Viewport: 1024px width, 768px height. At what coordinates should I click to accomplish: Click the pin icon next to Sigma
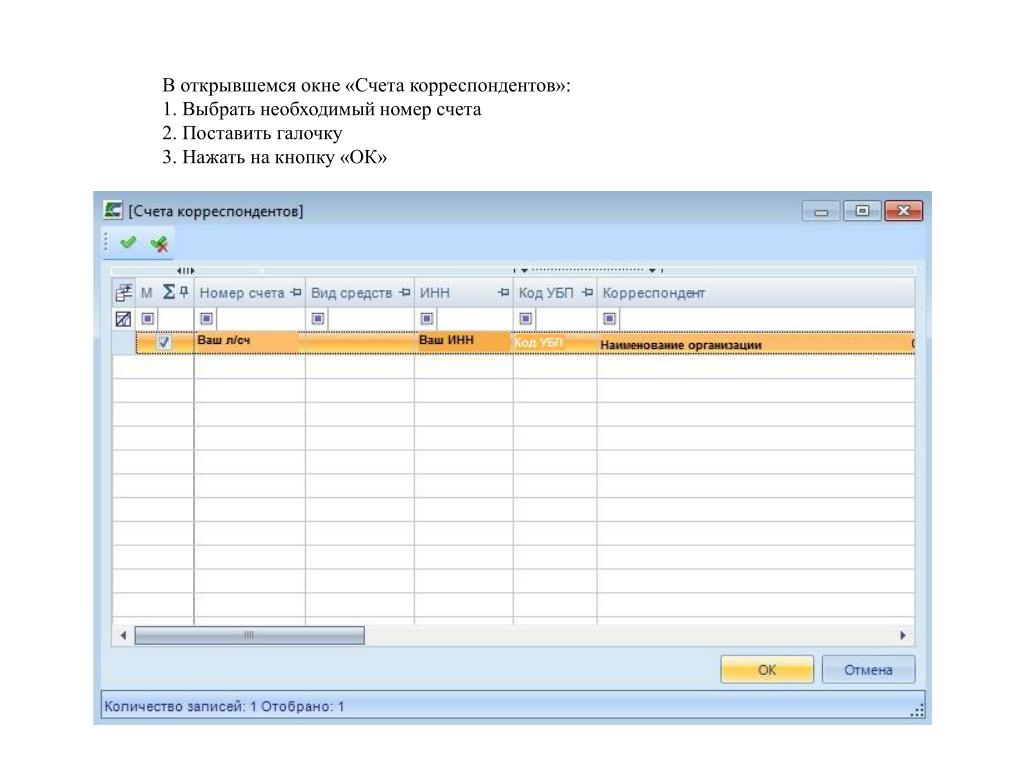coord(184,292)
